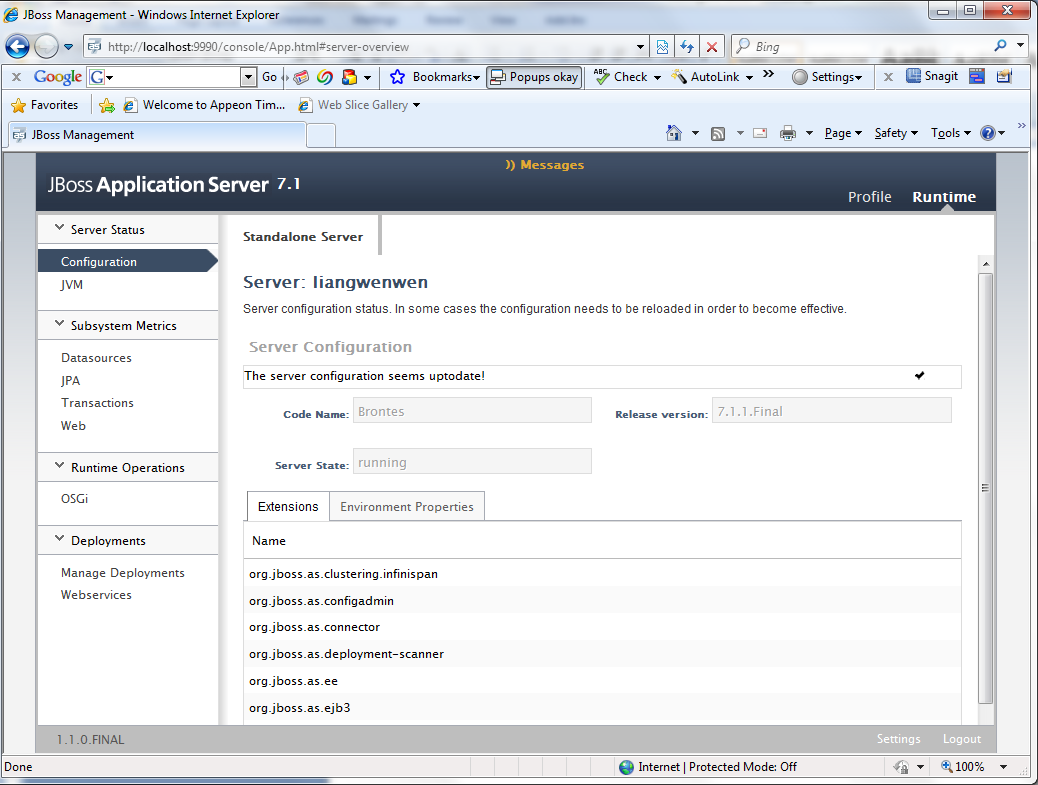Viewport: 1038px width, 785px height.
Task: Open the search provider dropdown arrow
Action: tap(1021, 46)
